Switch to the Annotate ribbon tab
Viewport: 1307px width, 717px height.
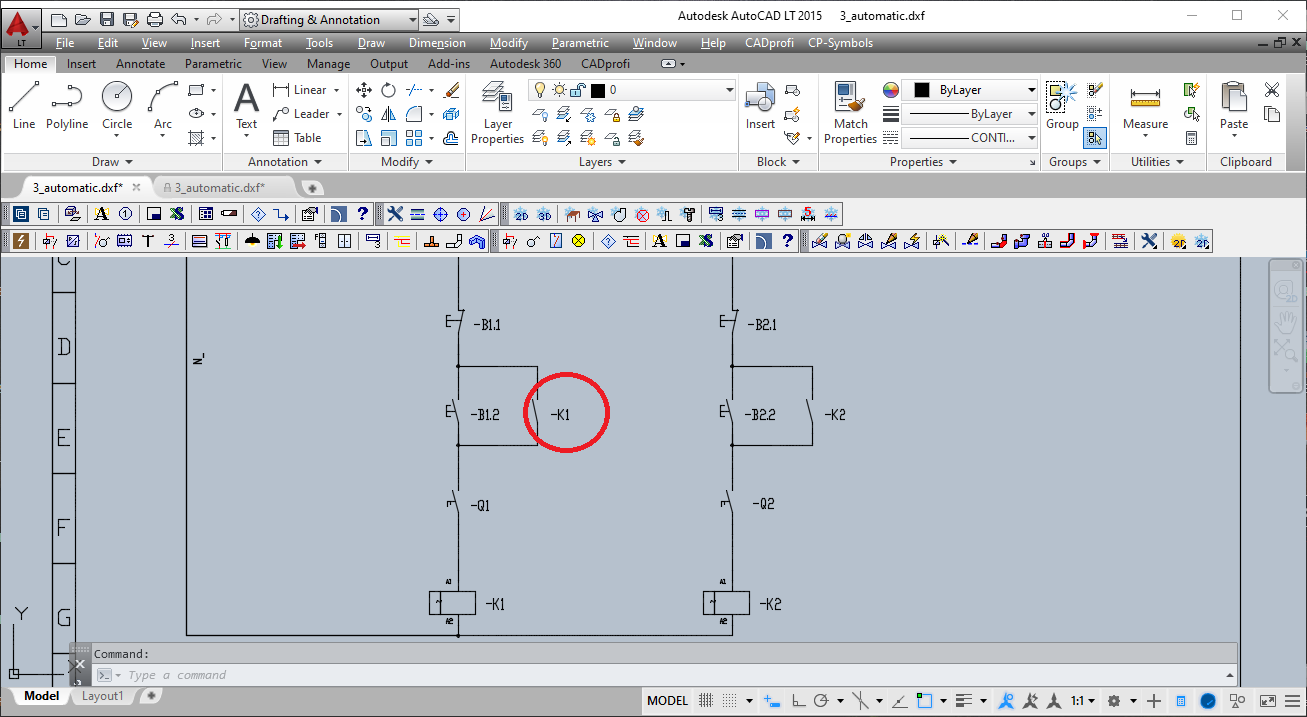coord(140,64)
